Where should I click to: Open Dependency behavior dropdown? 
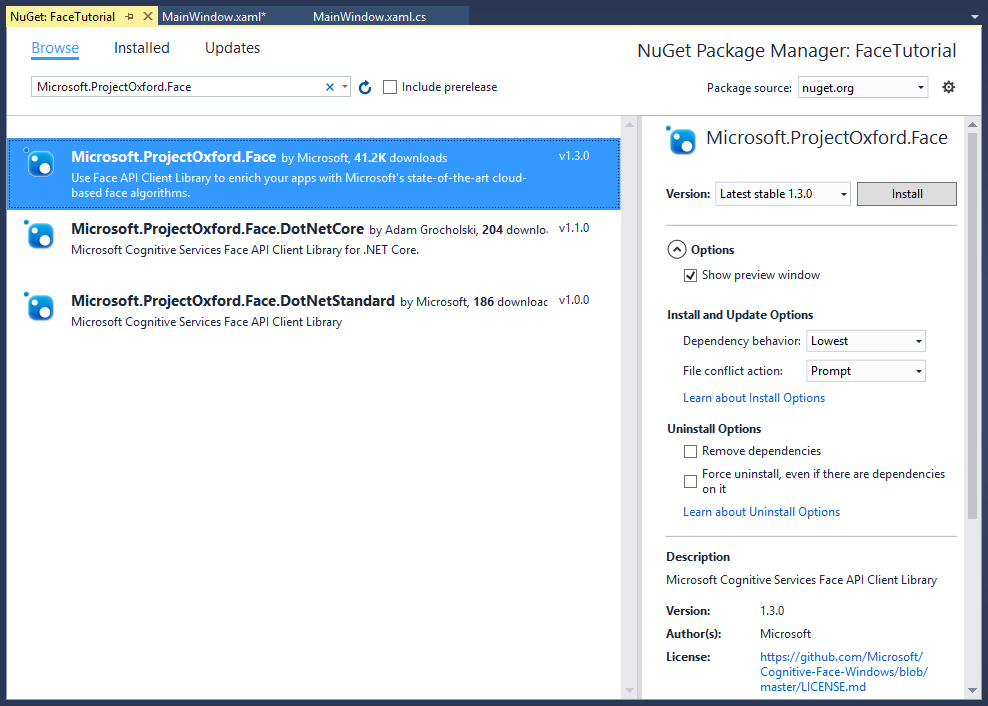[866, 341]
